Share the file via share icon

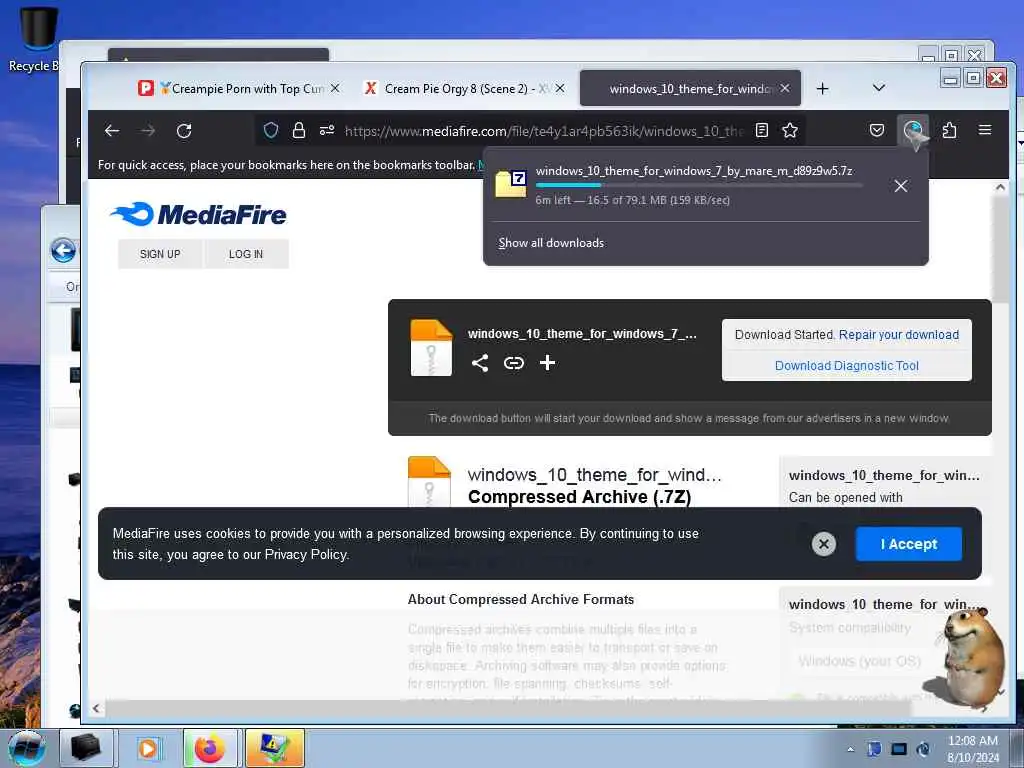pyautogui.click(x=480, y=363)
